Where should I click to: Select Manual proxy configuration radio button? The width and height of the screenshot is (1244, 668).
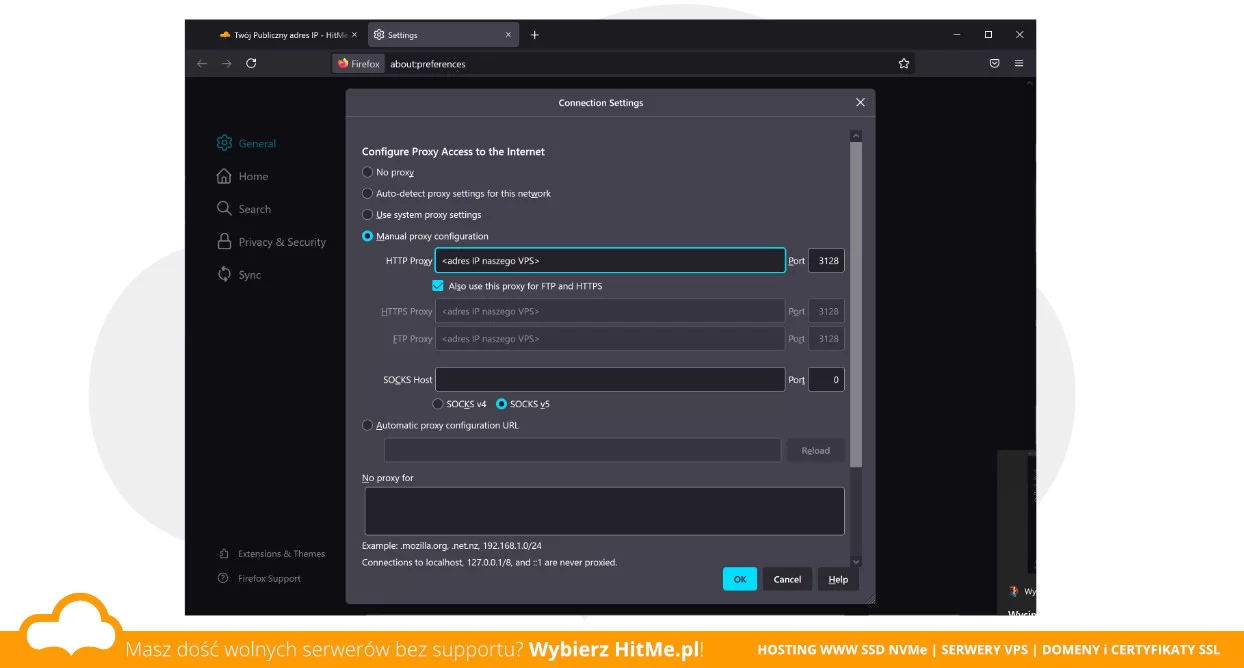point(367,236)
